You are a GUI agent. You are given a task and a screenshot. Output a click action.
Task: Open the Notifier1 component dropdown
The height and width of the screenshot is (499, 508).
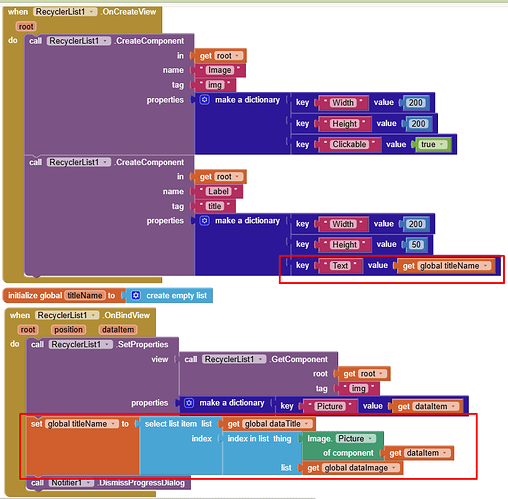click(88, 483)
